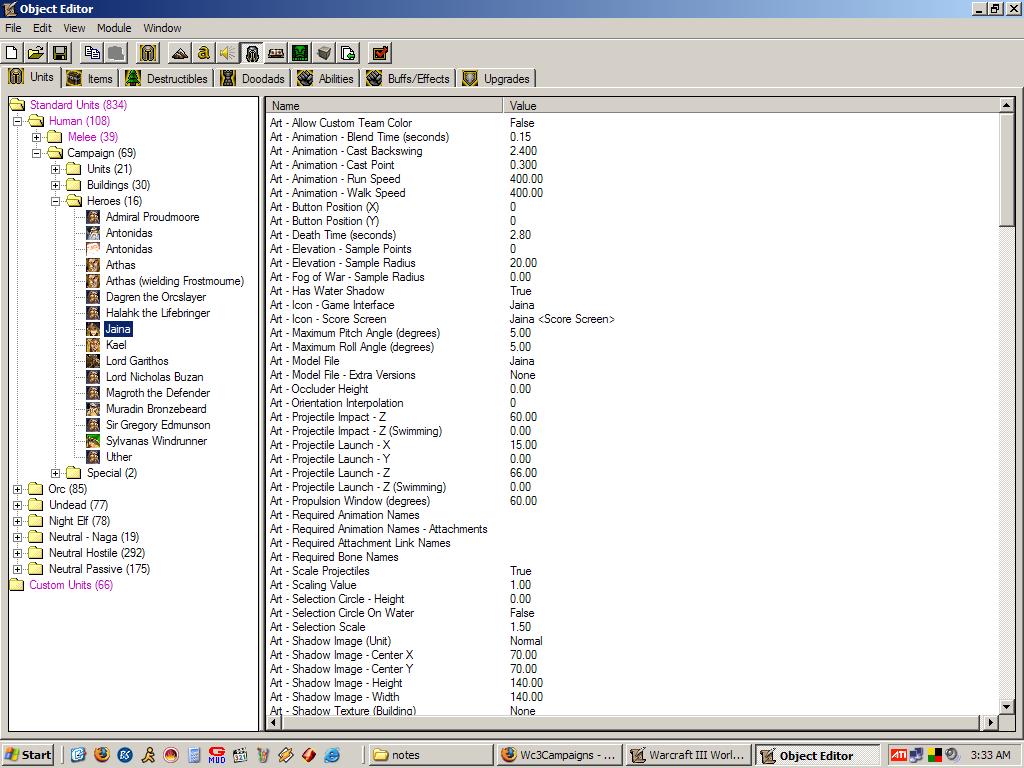This screenshot has height=768, width=1024.
Task: Save the map using the floppy disk icon
Action: (x=60, y=53)
